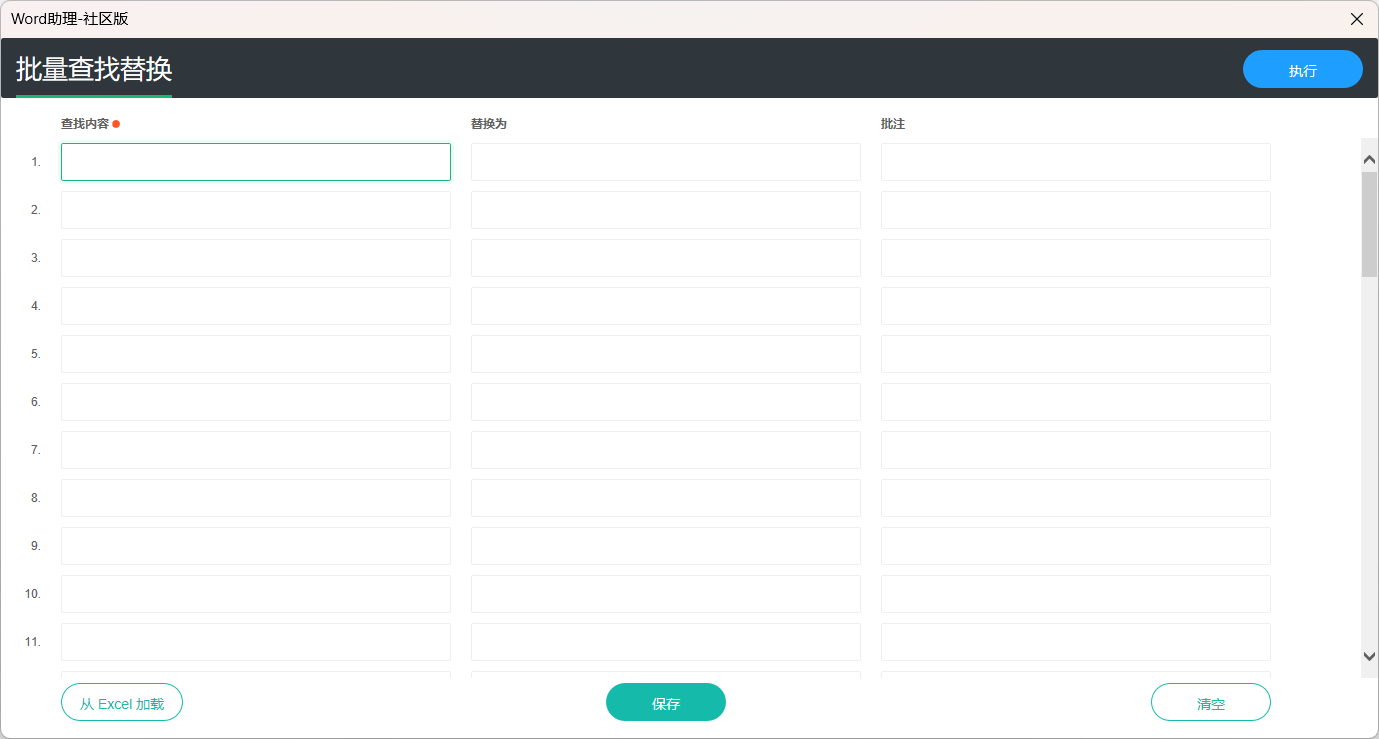This screenshot has height=739, width=1379.
Task: Focus row 6 替换为 field
Action: [666, 402]
